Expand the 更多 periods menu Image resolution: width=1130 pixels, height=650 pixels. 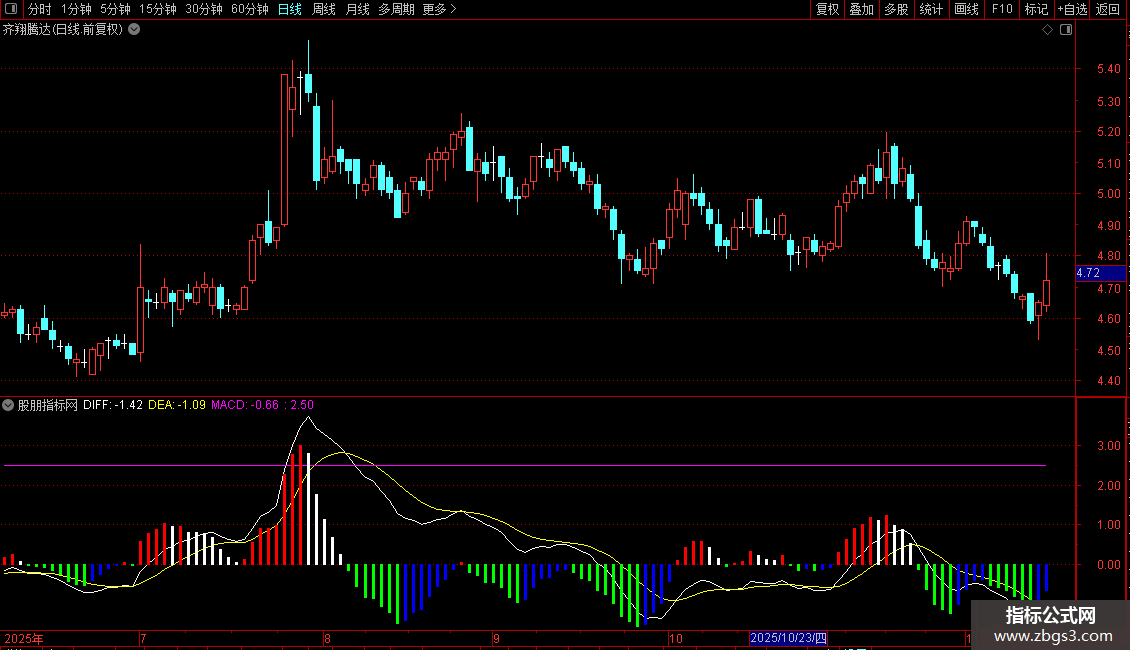(439, 9)
